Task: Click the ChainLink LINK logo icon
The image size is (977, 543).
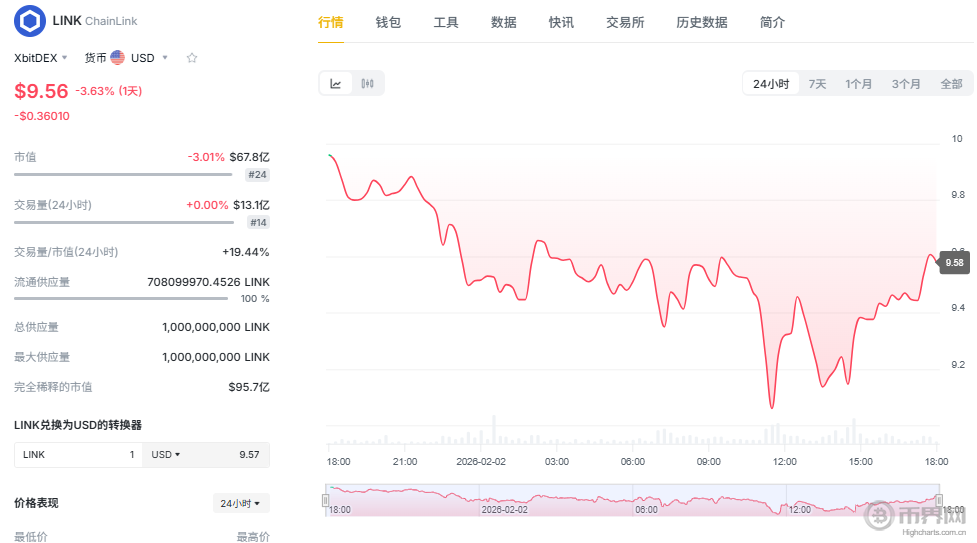Action: [x=30, y=21]
